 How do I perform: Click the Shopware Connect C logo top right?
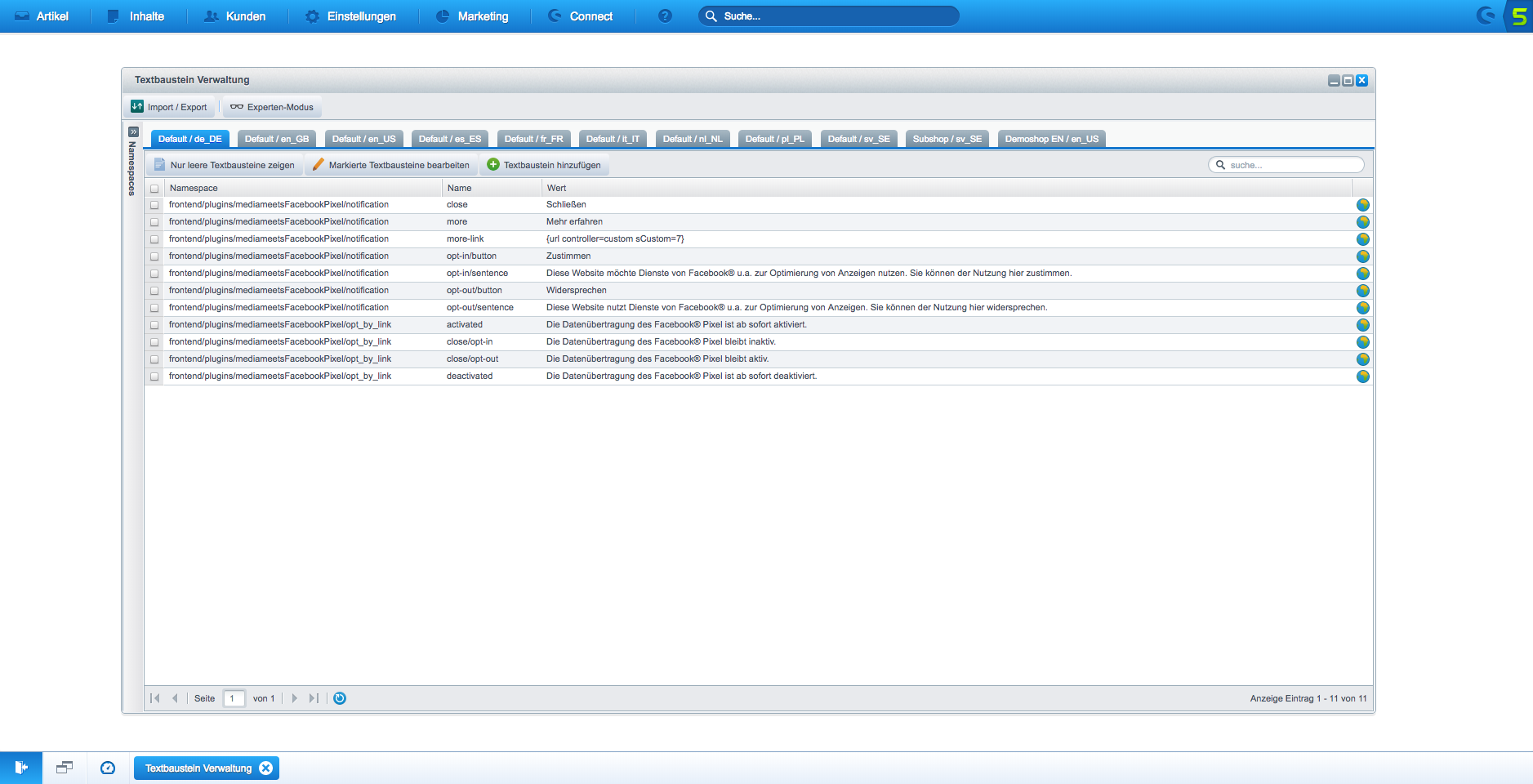[x=1486, y=16]
